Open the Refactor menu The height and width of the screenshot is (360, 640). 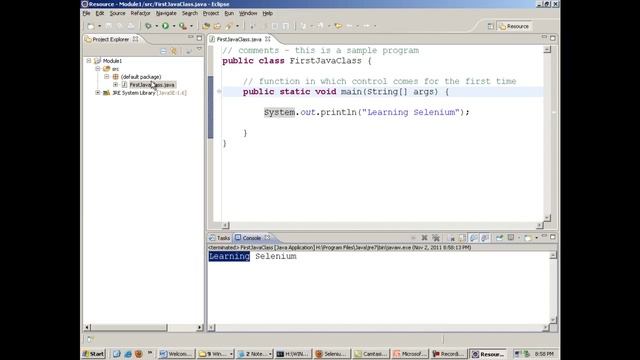pos(140,13)
